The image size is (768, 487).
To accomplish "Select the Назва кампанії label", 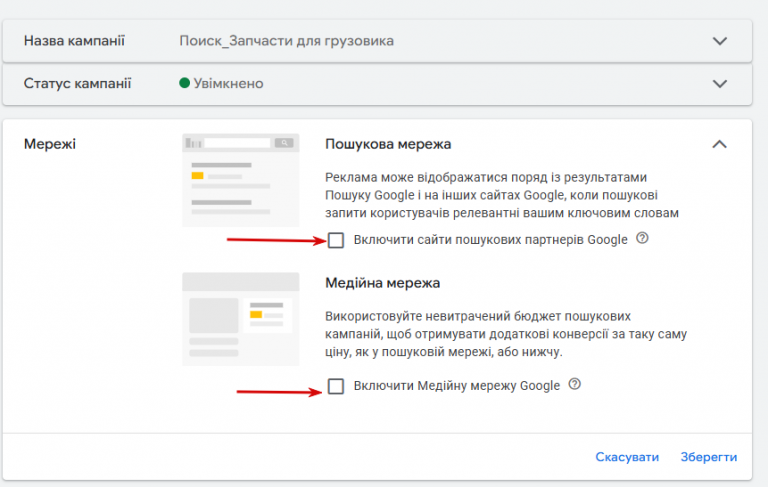I will (x=75, y=41).
